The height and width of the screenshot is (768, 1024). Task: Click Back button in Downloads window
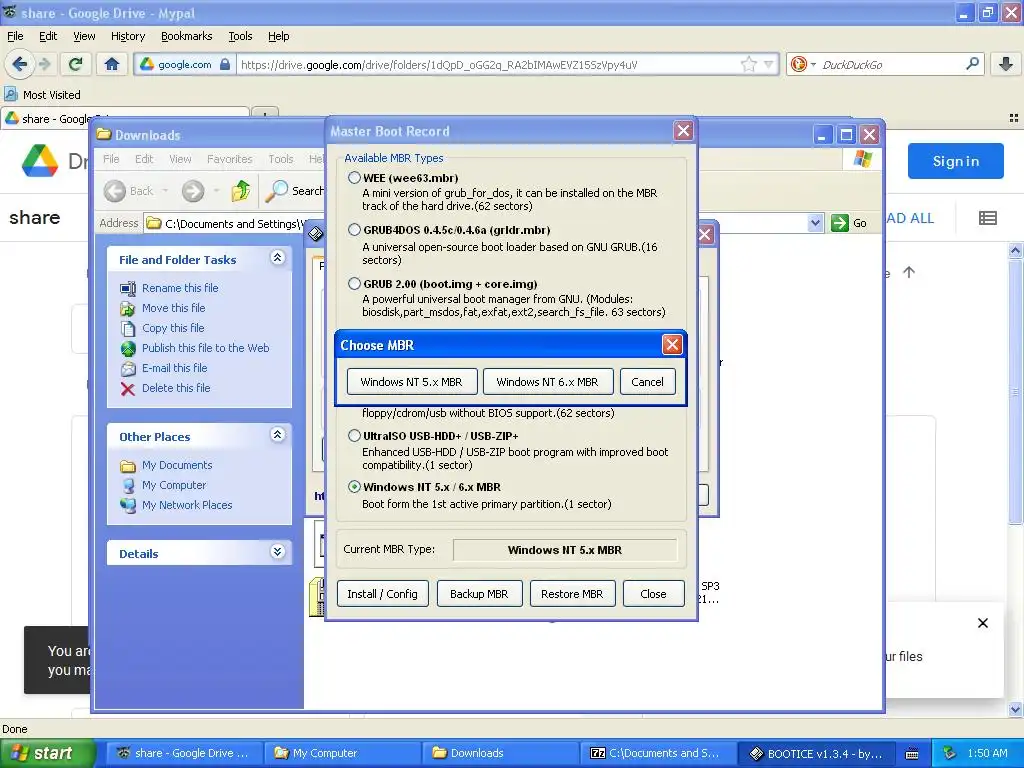[x=129, y=191]
